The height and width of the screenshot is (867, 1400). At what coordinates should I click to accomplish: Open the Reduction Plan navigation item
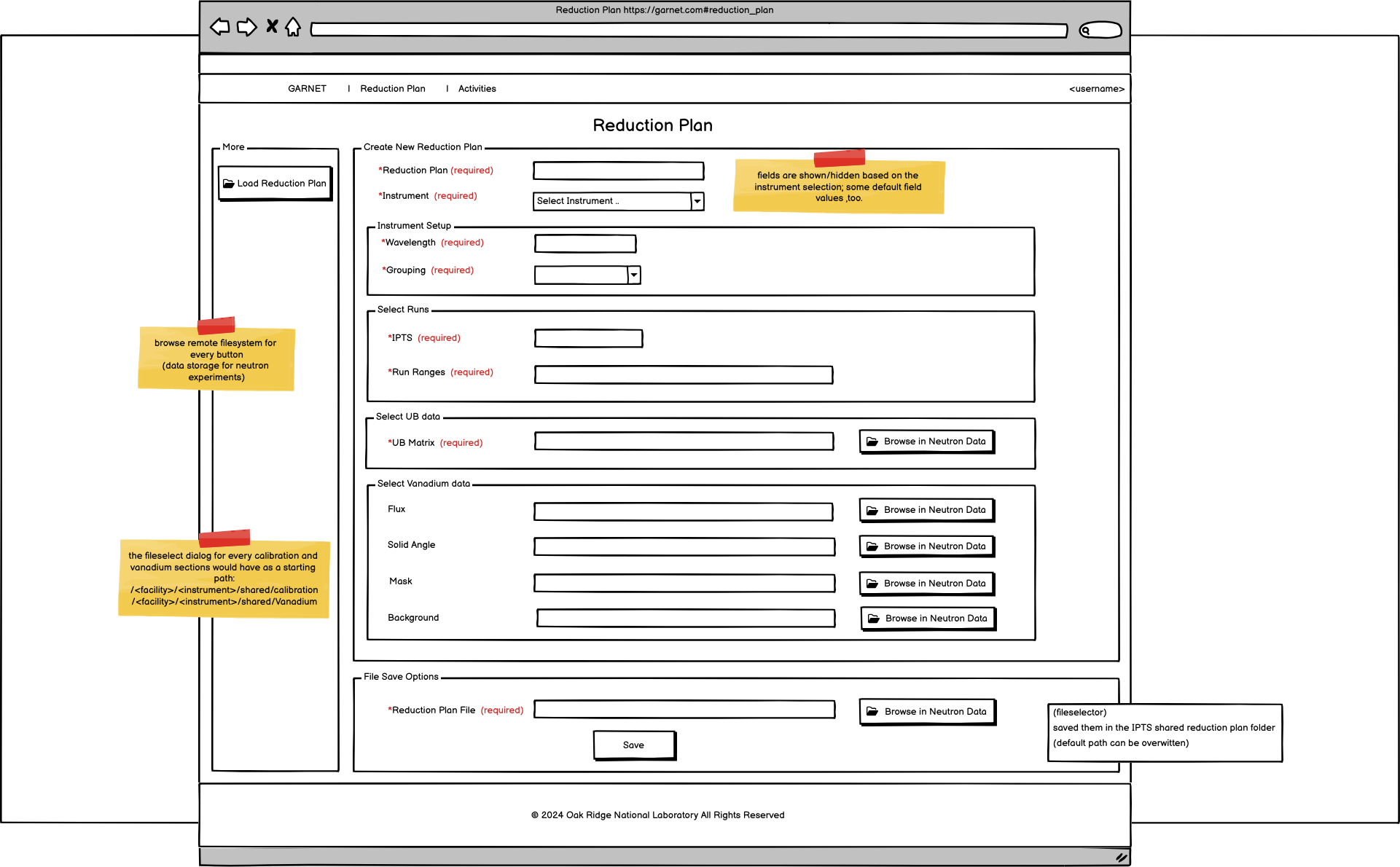[x=393, y=88]
